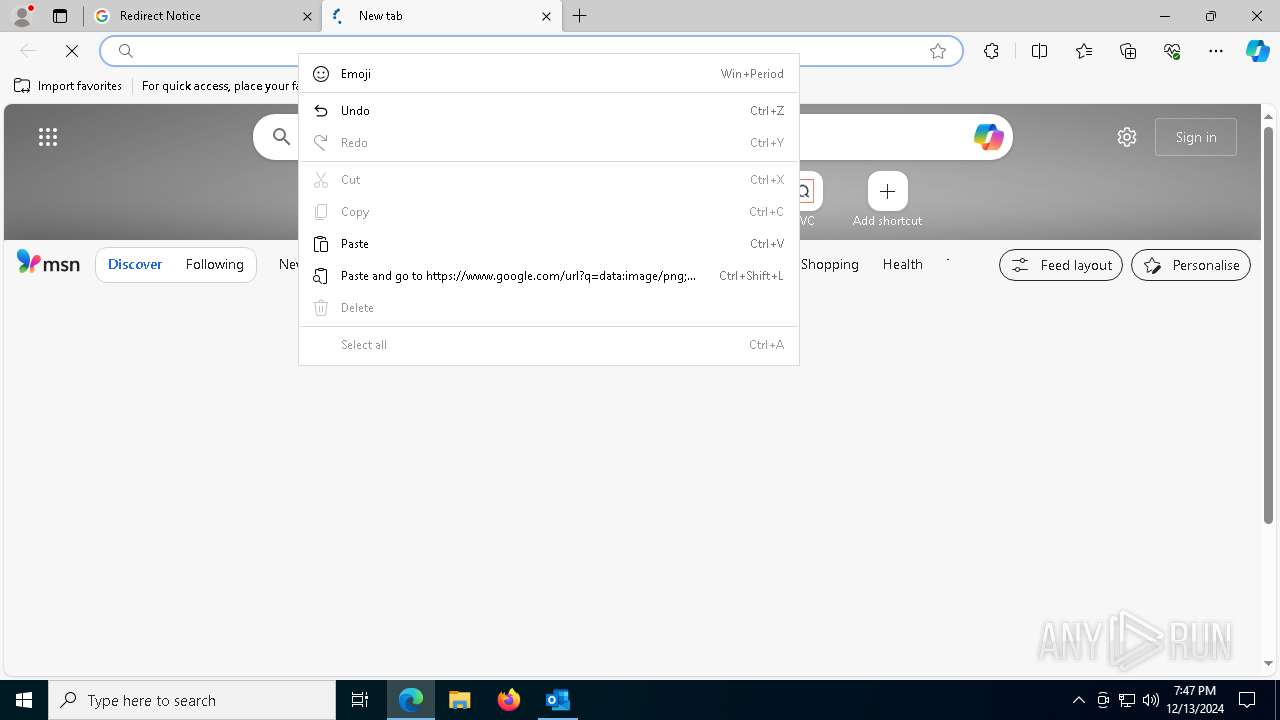Image resolution: width=1280 pixels, height=720 pixels.
Task: Choose Emoji from the context menu
Action: 549,74
